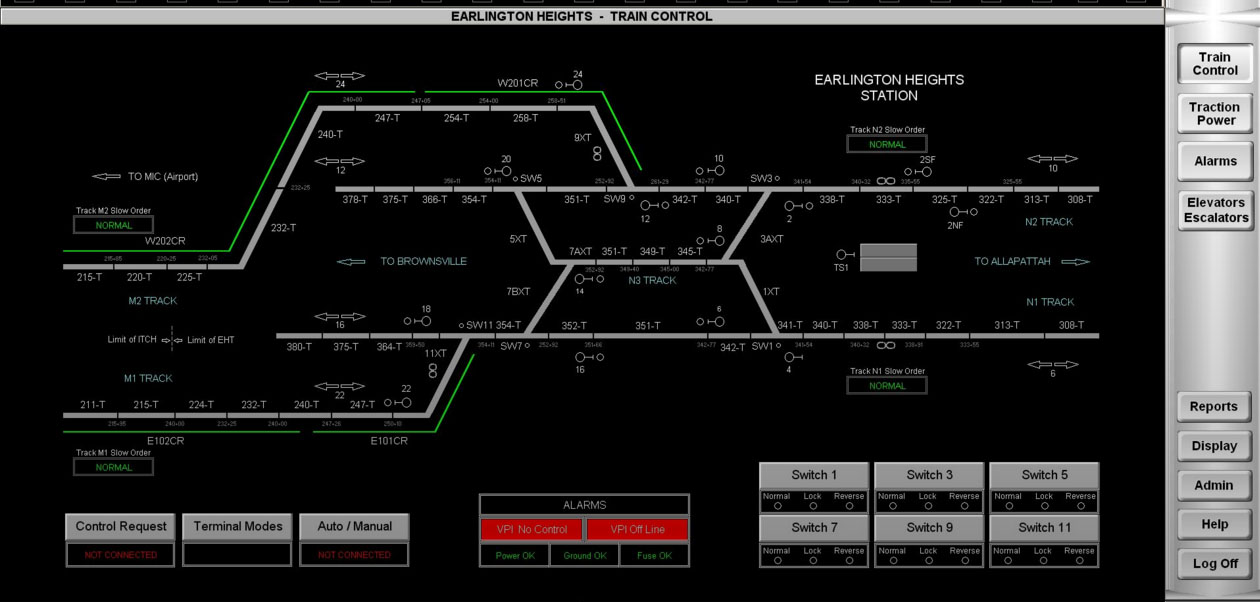Click the TO BROWNSVILLE direction arrow
The width and height of the screenshot is (1260, 602).
(x=351, y=262)
